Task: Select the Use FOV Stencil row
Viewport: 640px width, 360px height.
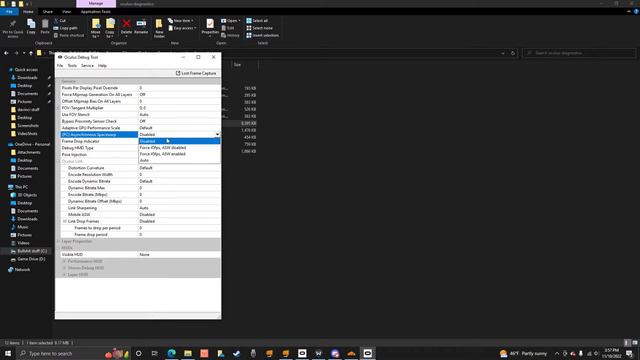Action: 140,114
